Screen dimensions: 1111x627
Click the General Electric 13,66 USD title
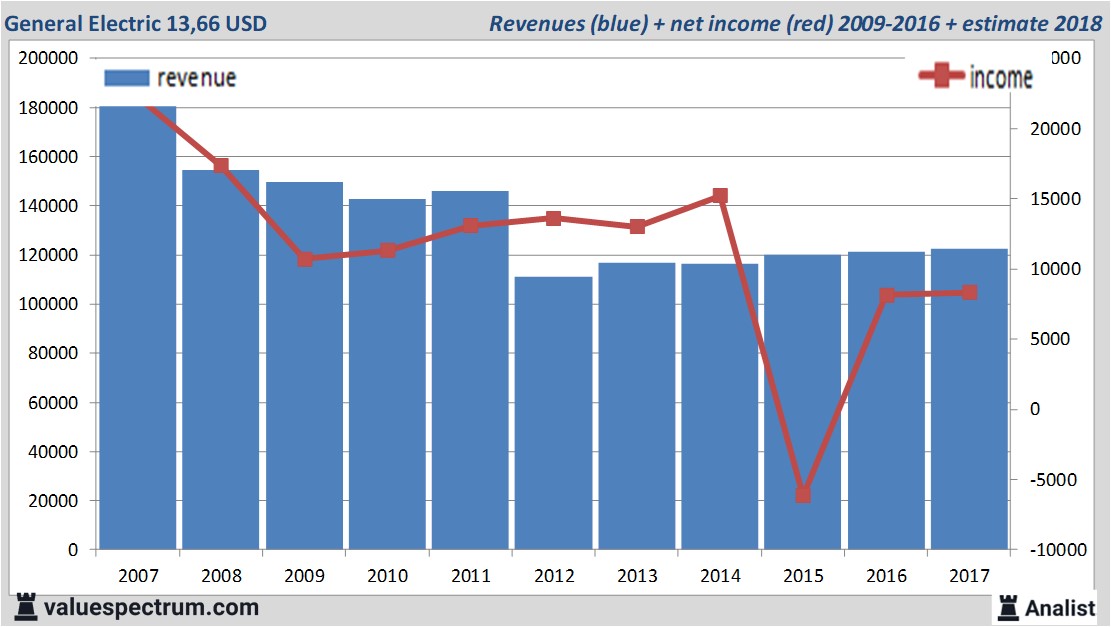pyautogui.click(x=136, y=23)
